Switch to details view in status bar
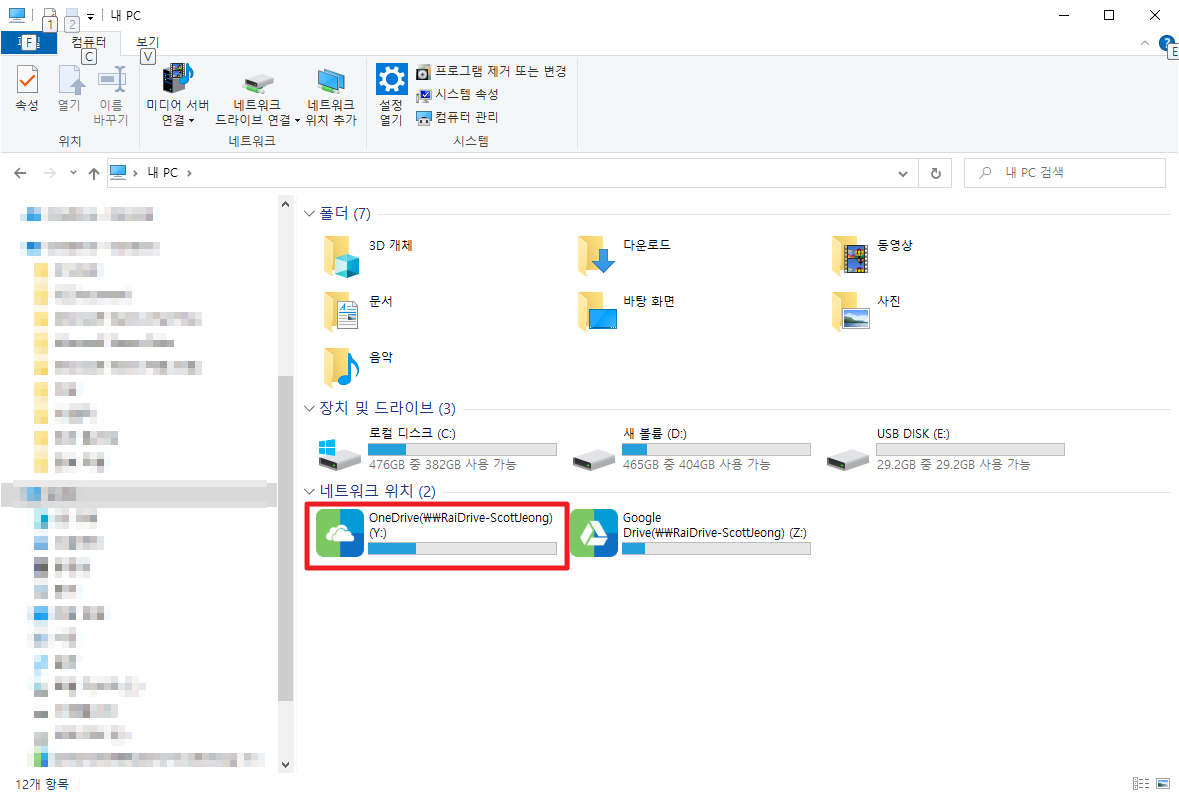Image resolution: width=1179 pixels, height=797 pixels. [1141, 784]
